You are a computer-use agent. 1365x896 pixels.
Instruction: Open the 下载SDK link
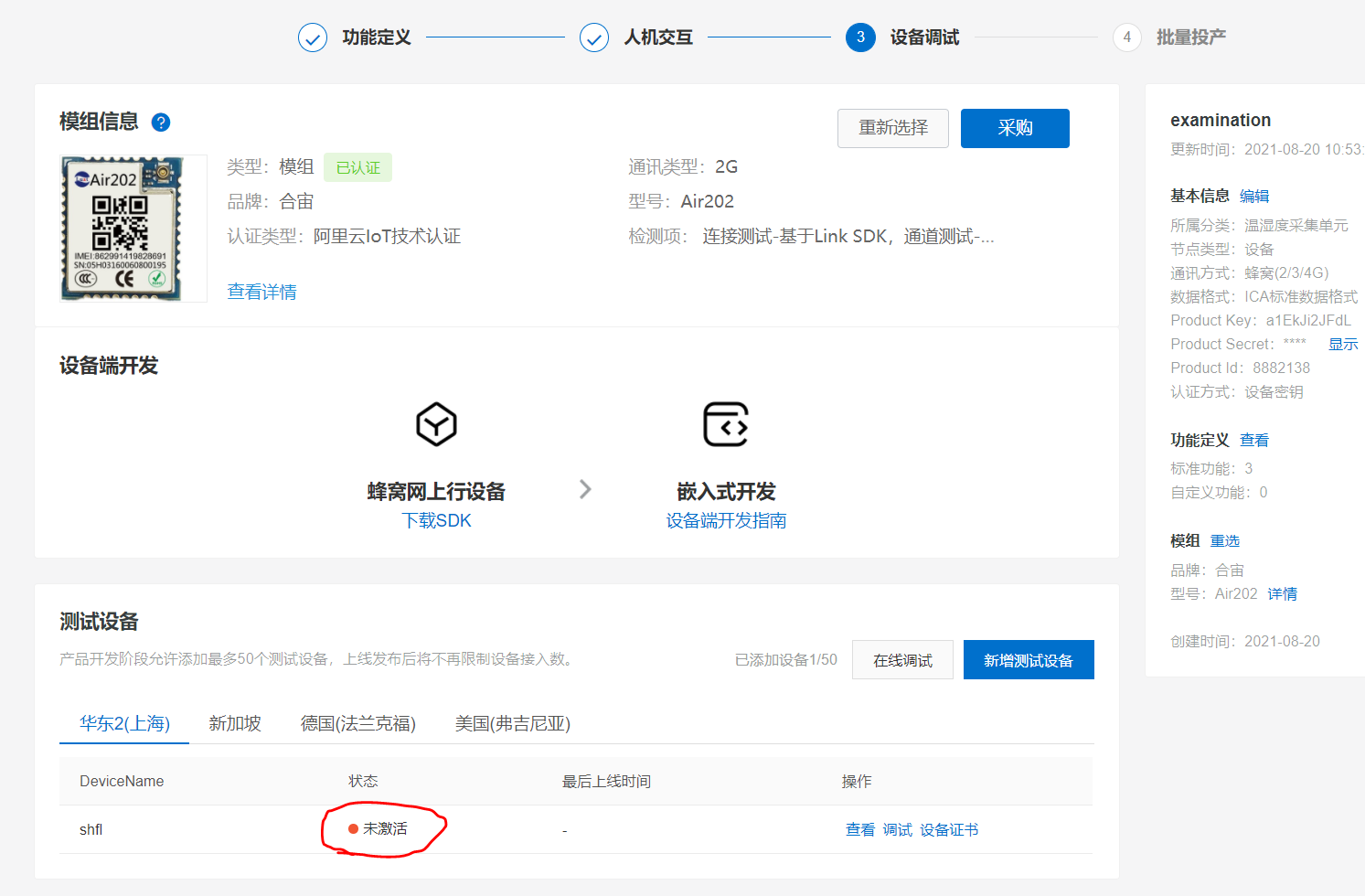coord(436,519)
